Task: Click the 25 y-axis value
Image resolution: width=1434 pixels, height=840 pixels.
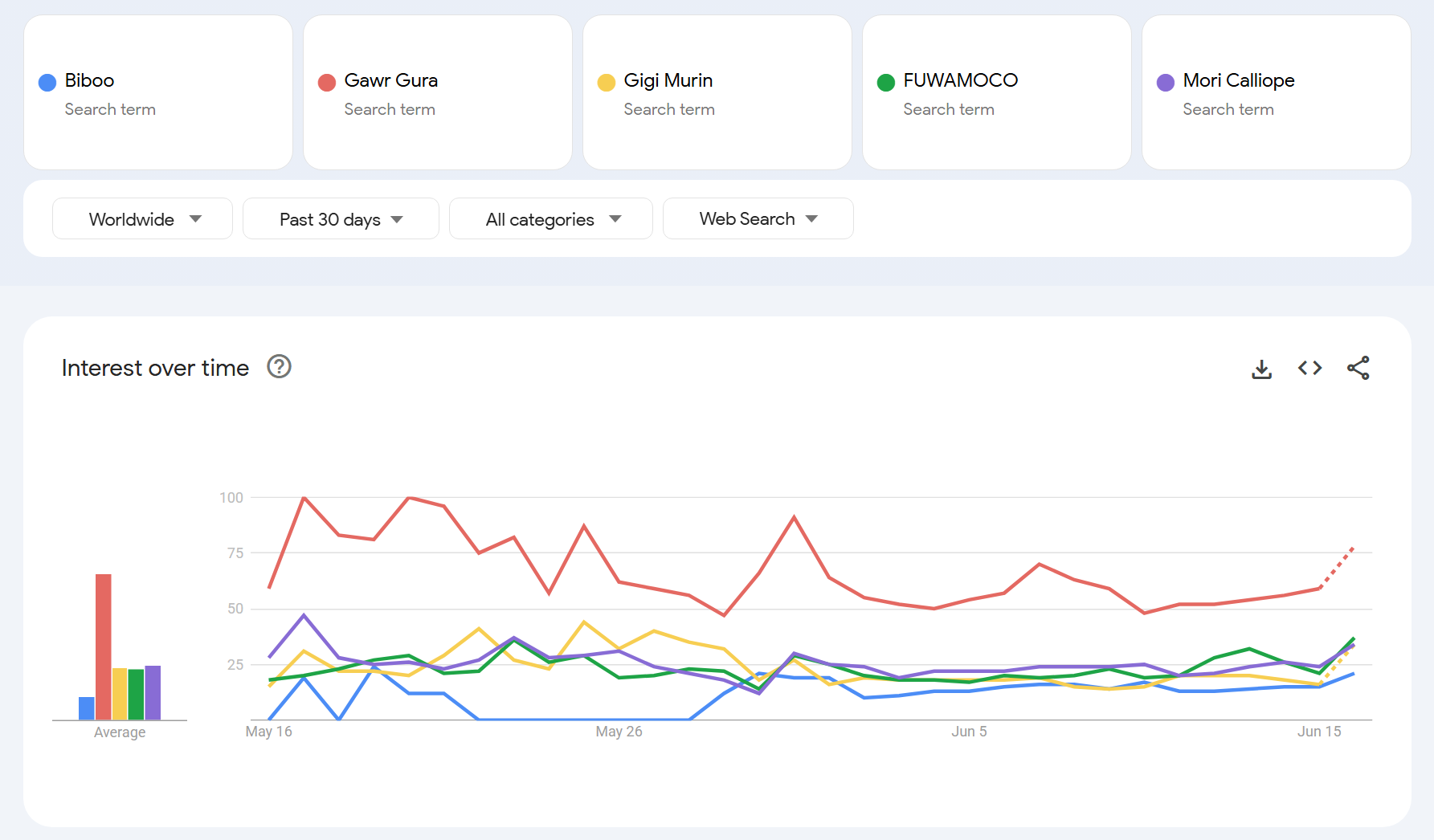Action: [x=235, y=665]
